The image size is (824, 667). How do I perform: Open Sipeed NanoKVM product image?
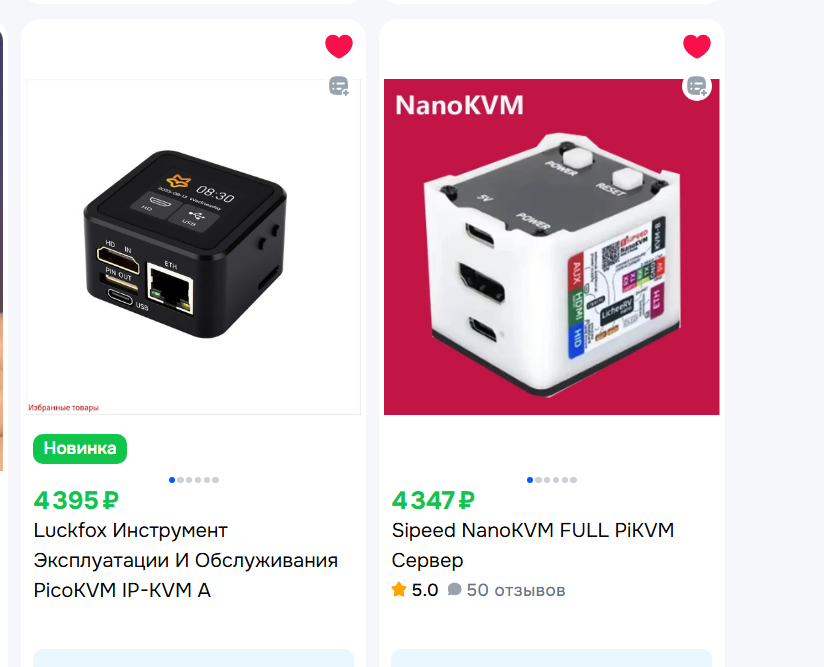point(551,247)
